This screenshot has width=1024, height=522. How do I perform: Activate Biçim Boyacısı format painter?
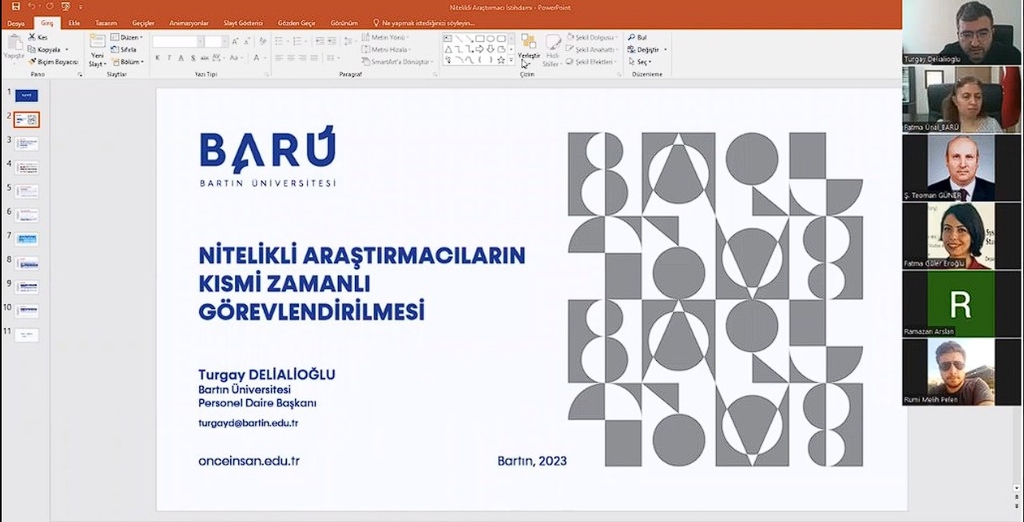click(x=54, y=62)
